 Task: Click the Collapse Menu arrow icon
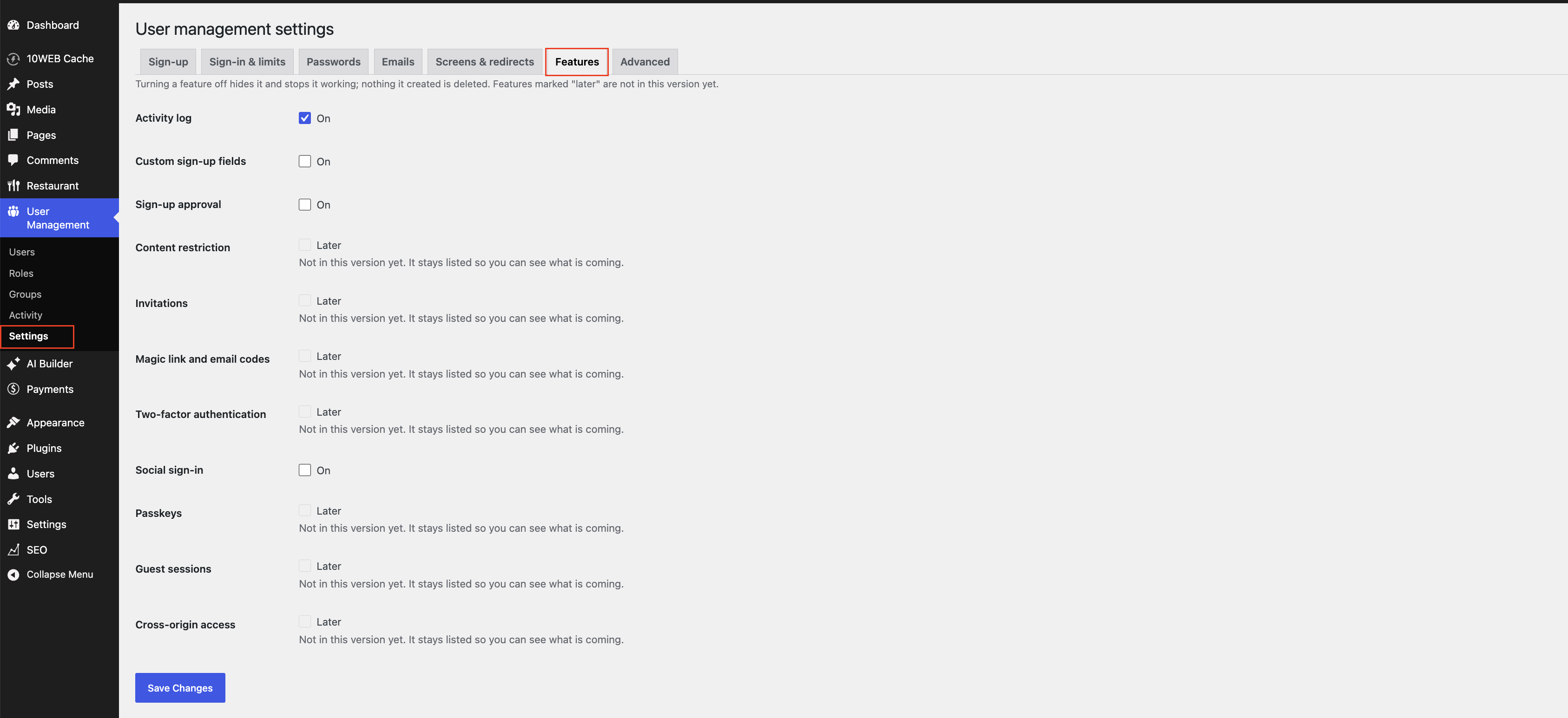pos(13,574)
